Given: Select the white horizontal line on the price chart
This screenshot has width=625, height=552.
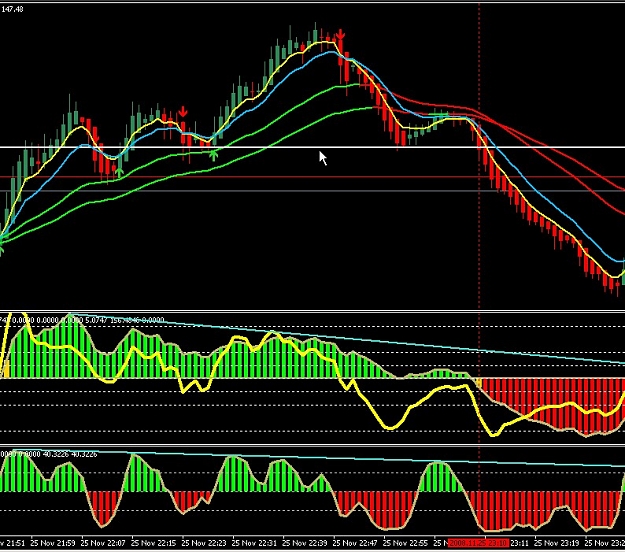Looking at the screenshot, I should (x=312, y=147).
